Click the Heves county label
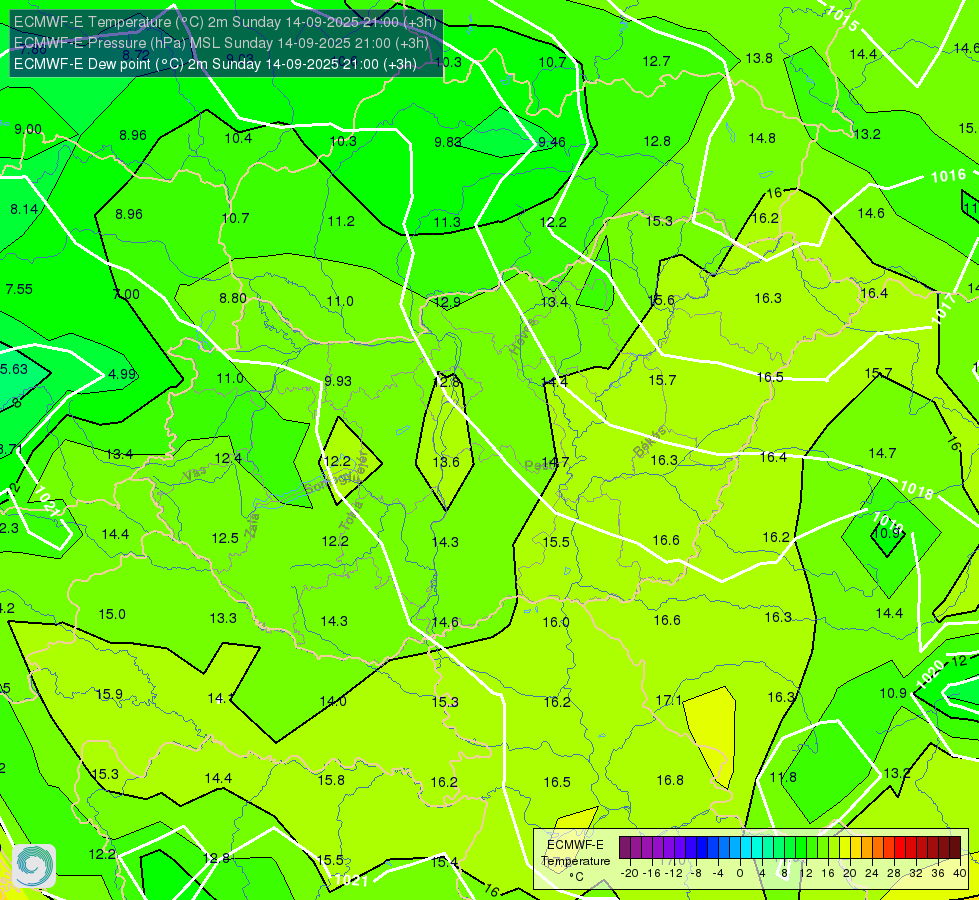The height and width of the screenshot is (900, 979). pos(524,337)
